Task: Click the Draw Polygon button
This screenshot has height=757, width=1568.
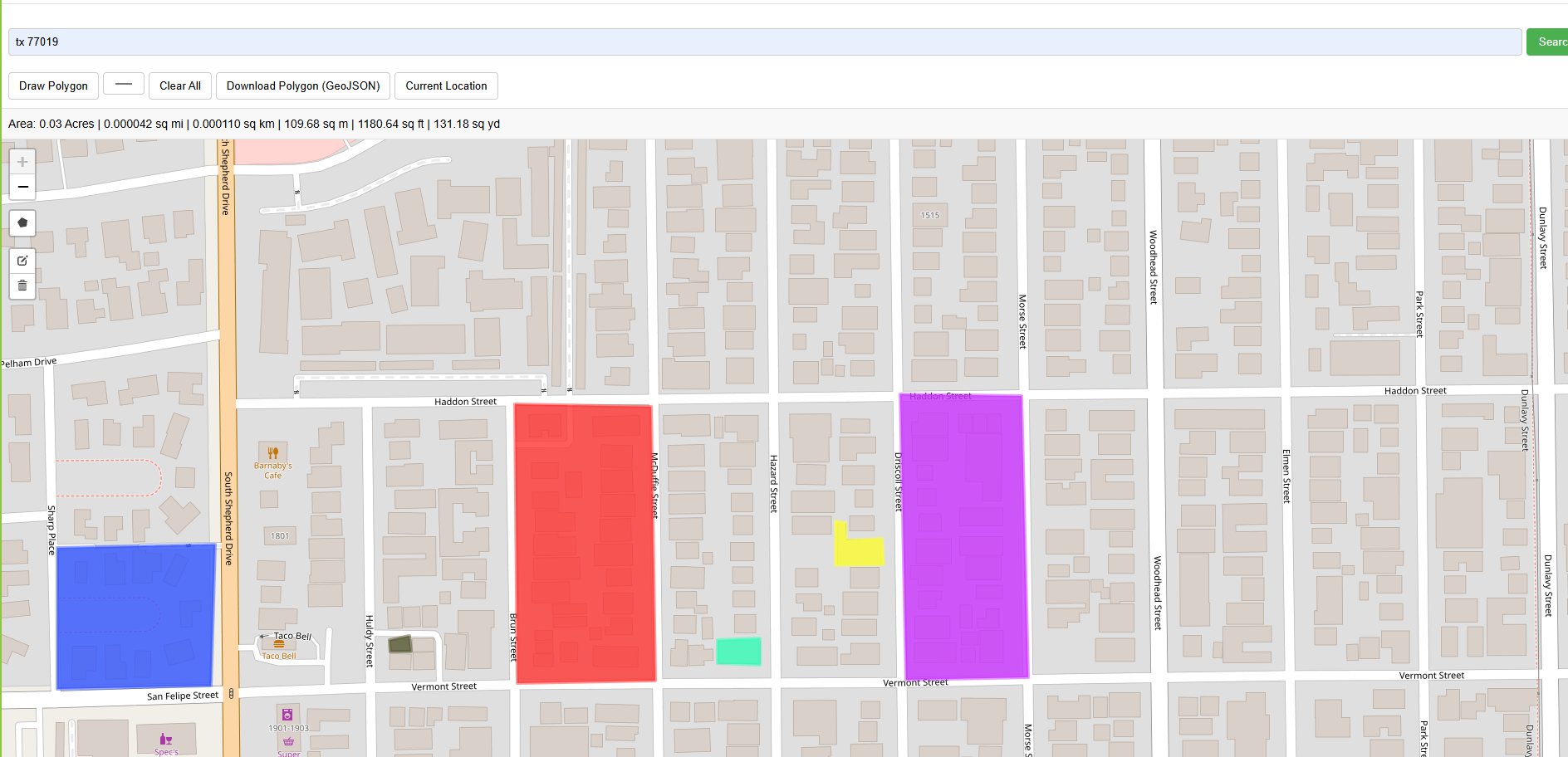Action: pos(52,85)
